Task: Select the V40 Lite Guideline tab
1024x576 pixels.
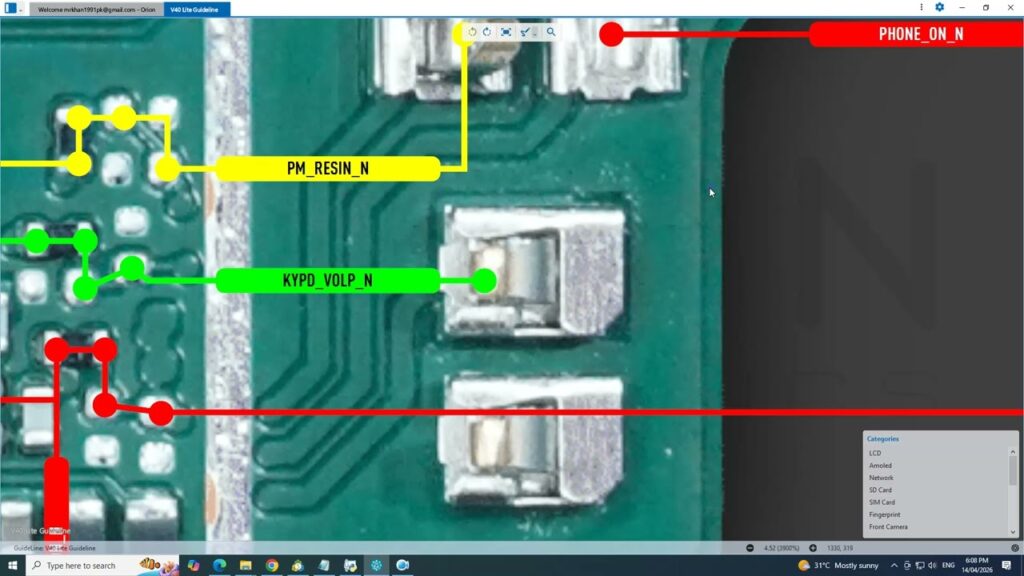Action: click(197, 9)
